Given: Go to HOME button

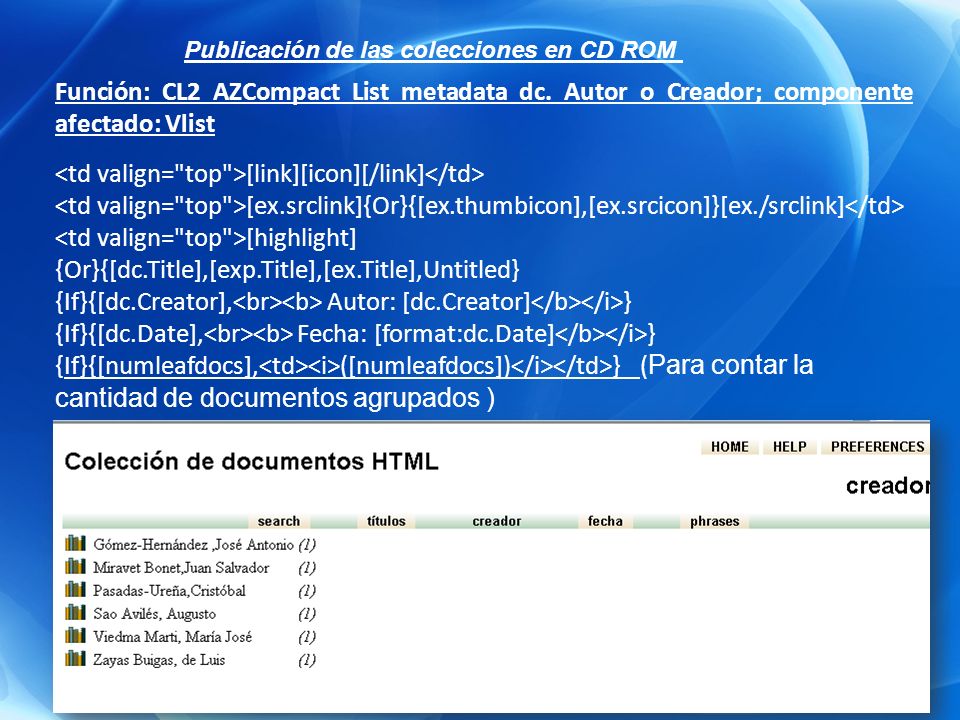Looking at the screenshot, I should click(x=730, y=447).
